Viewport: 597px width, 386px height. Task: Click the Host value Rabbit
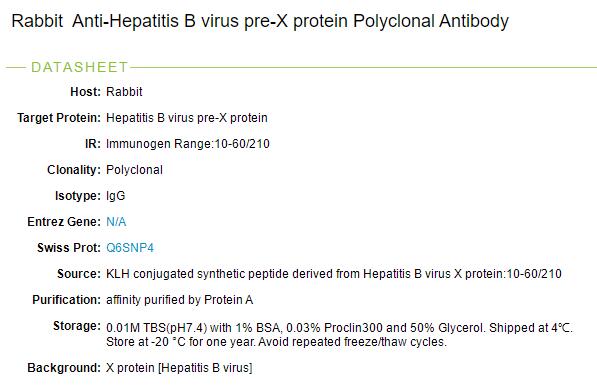pyautogui.click(x=124, y=92)
